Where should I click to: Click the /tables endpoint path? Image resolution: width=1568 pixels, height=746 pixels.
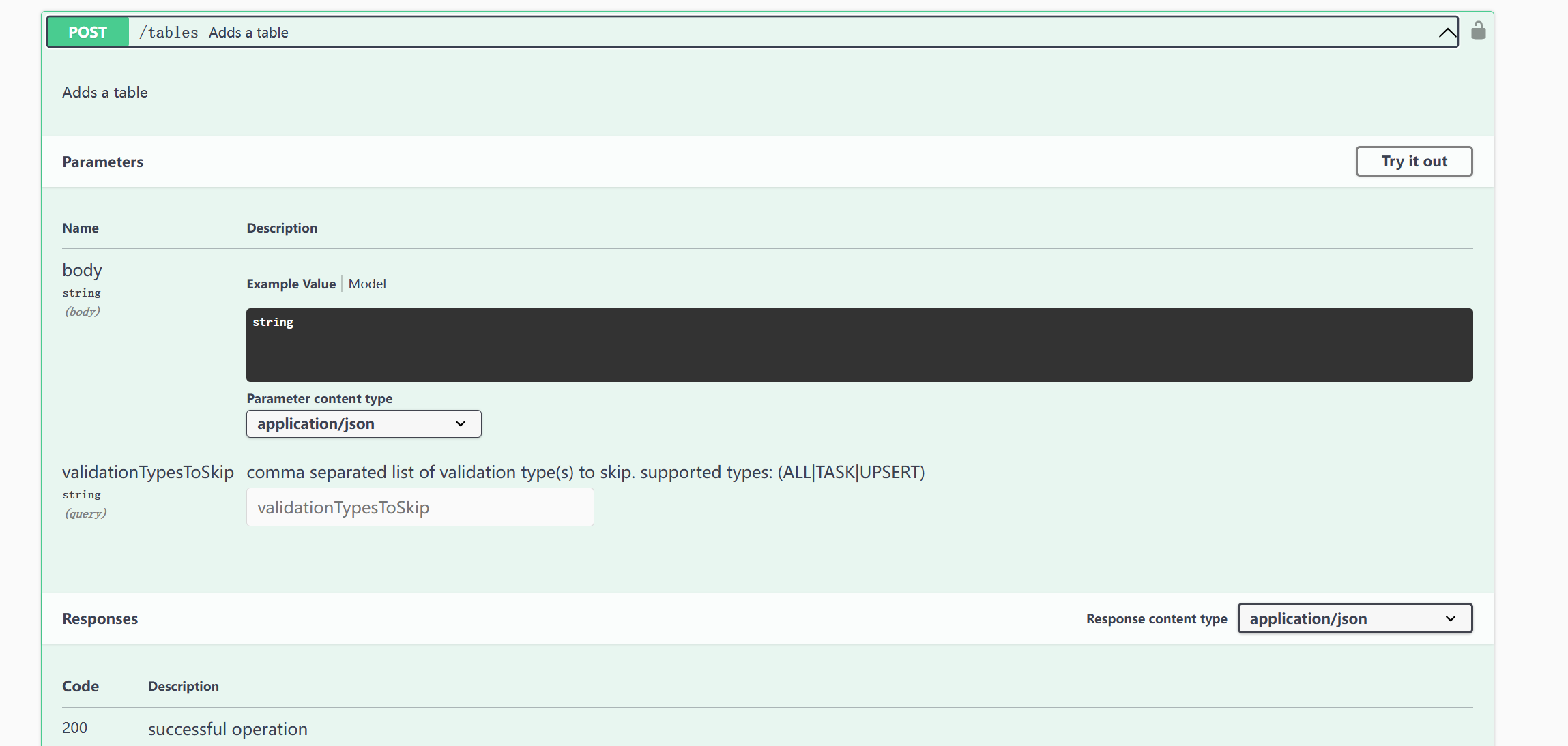[169, 32]
